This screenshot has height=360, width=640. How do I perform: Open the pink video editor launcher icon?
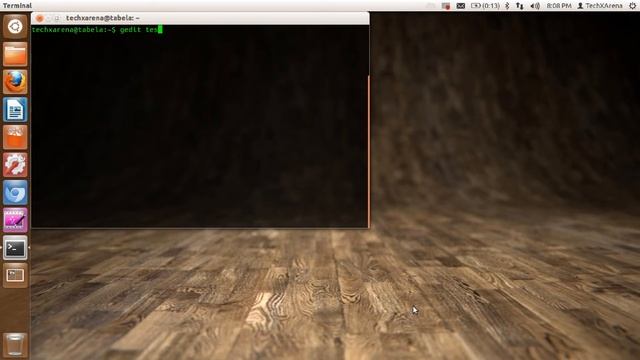15,220
